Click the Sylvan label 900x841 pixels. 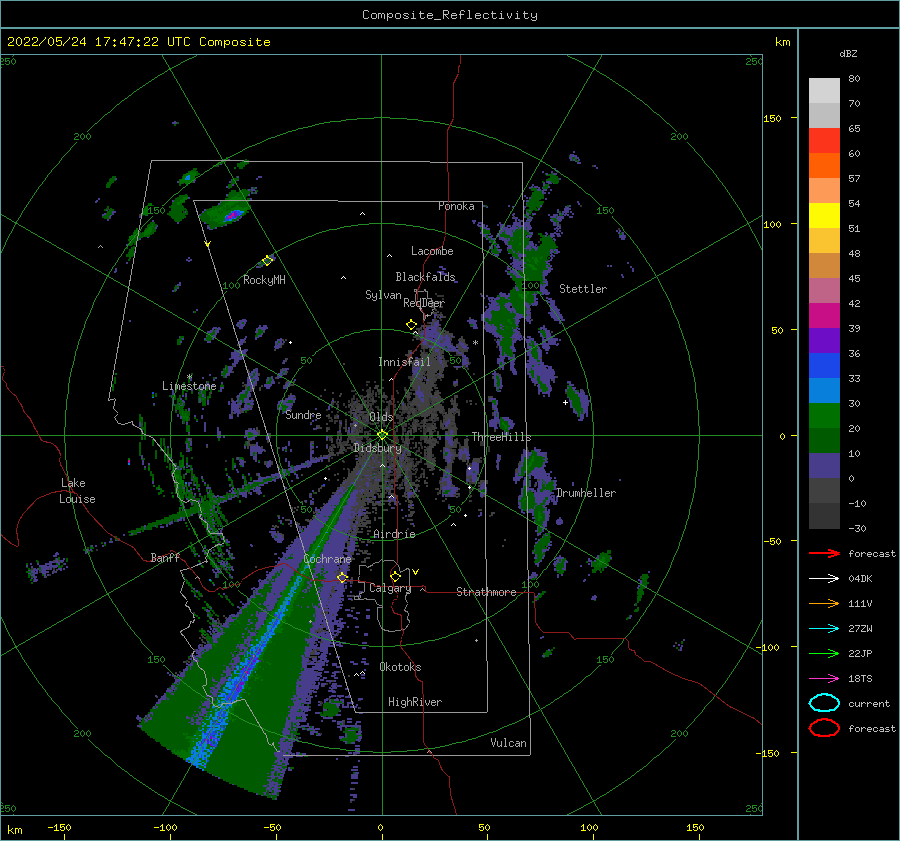[383, 295]
